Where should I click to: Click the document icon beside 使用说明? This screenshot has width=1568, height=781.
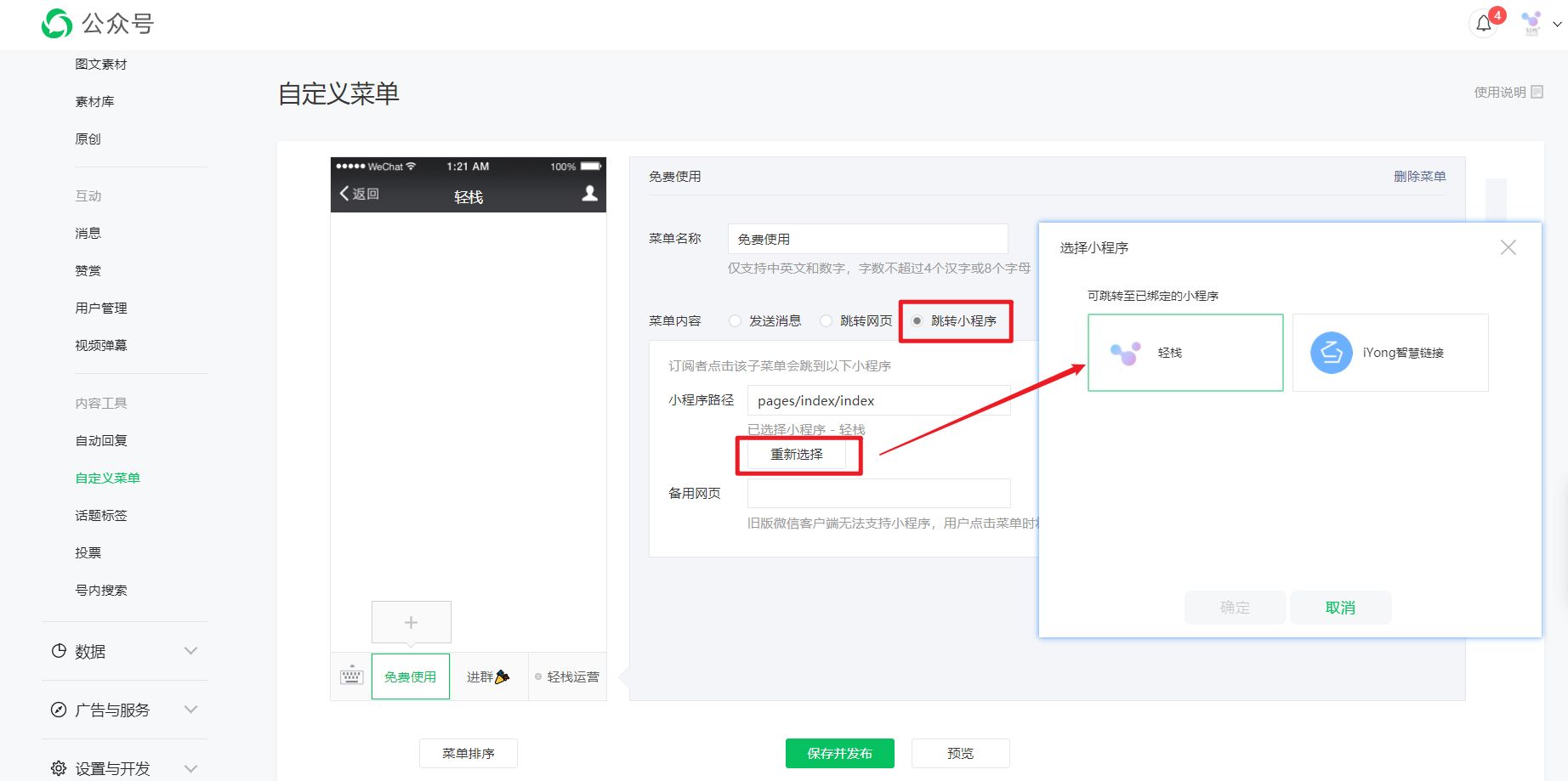tap(1537, 92)
